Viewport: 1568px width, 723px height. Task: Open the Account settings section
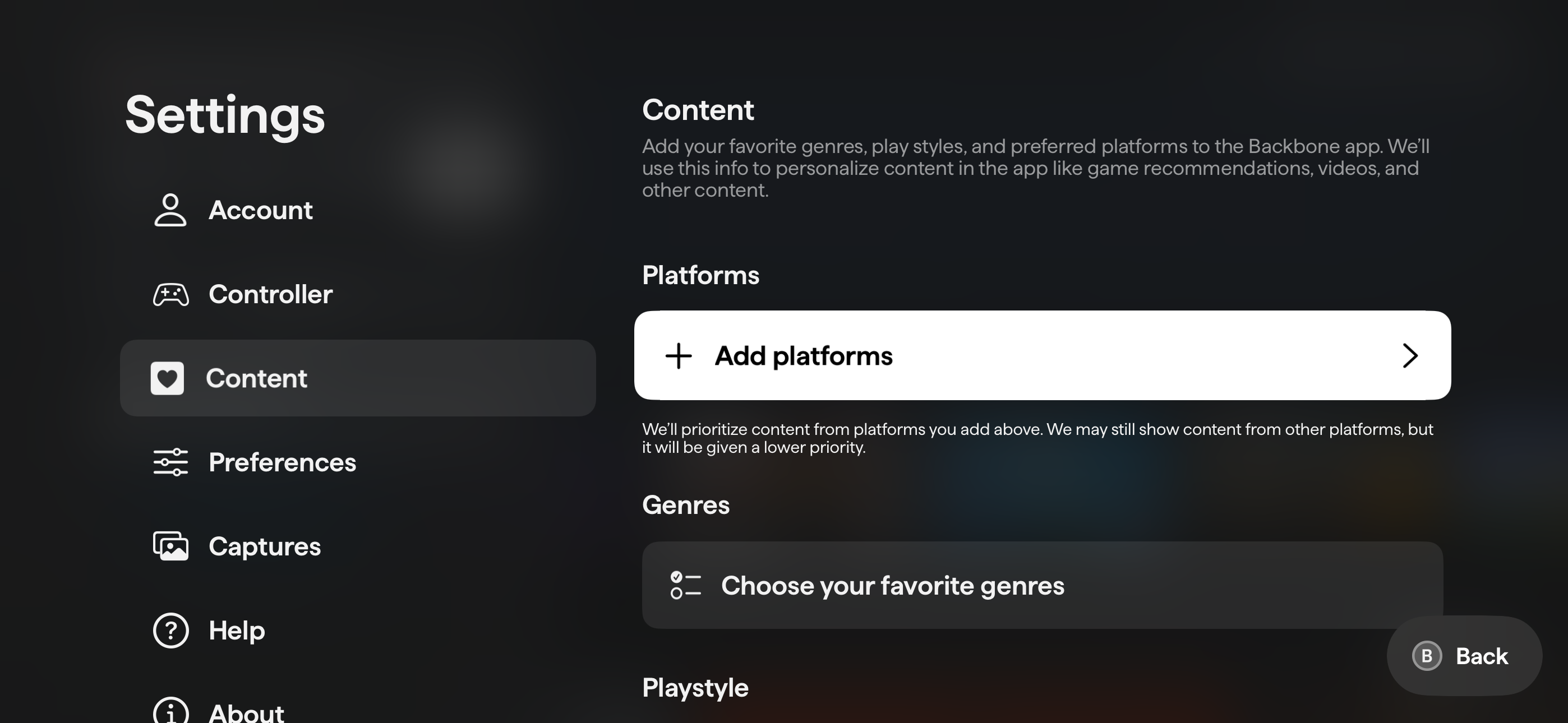(x=261, y=211)
